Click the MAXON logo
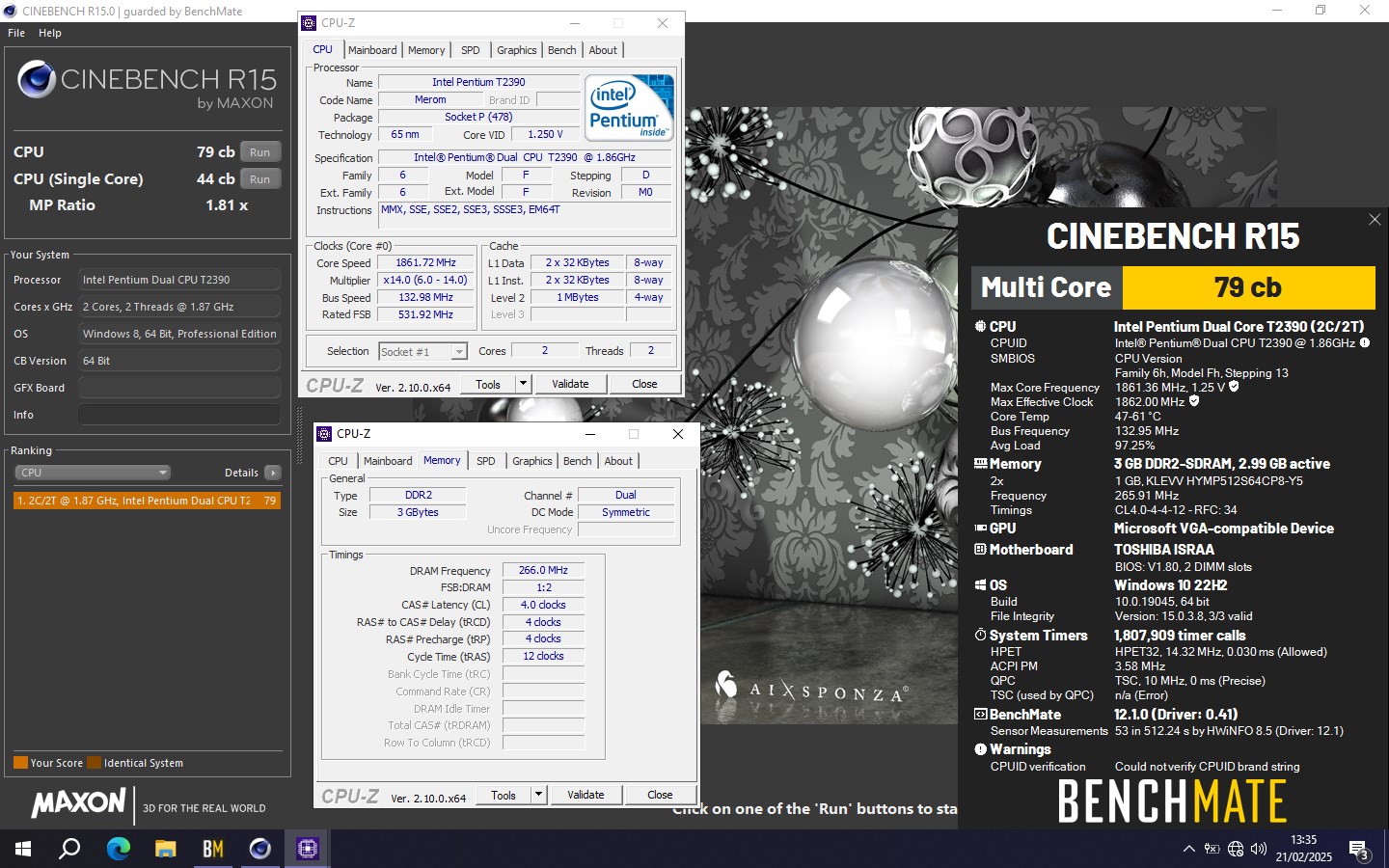 [x=78, y=802]
